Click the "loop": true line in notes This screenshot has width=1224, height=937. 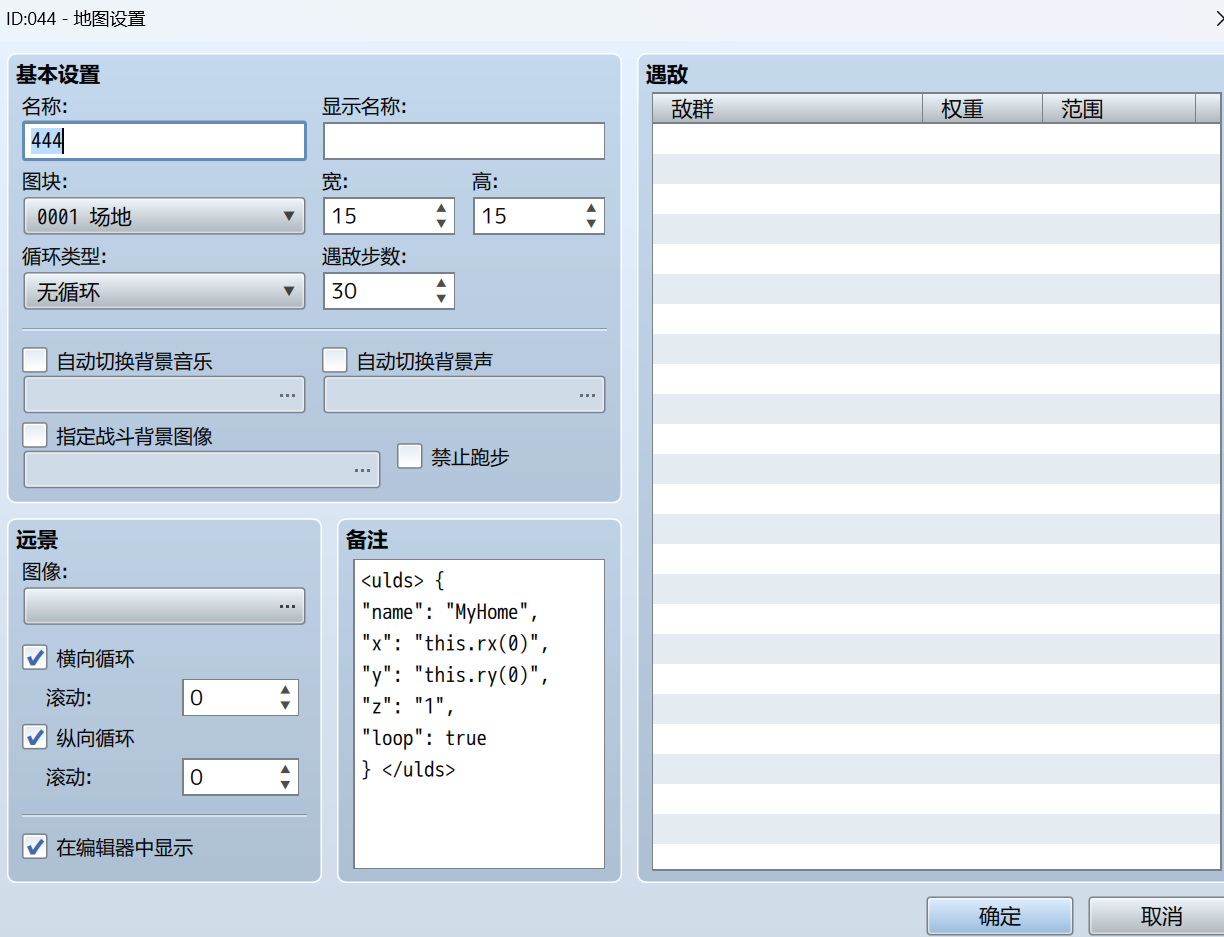click(x=424, y=738)
